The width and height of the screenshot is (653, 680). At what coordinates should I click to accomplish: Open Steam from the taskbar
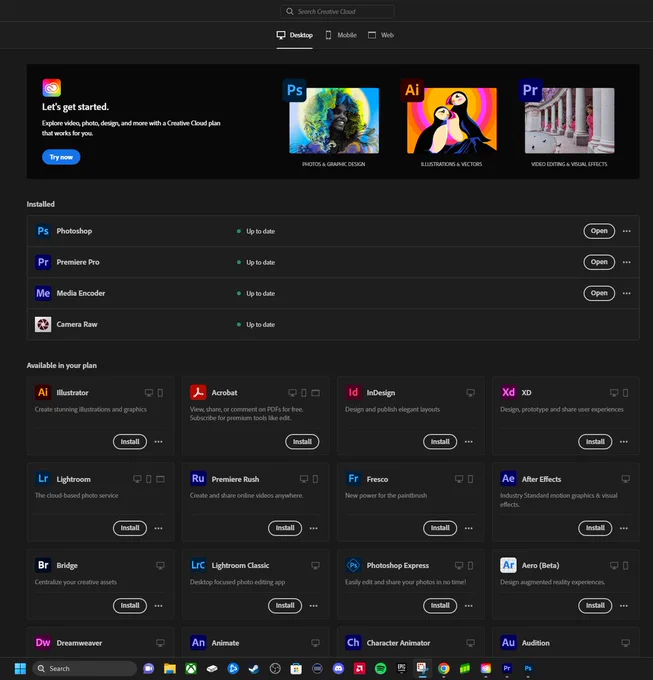[x=254, y=668]
